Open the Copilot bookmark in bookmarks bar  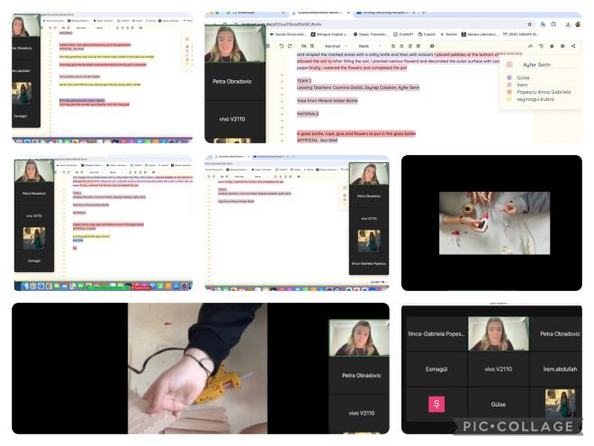pyautogui.click(x=427, y=34)
